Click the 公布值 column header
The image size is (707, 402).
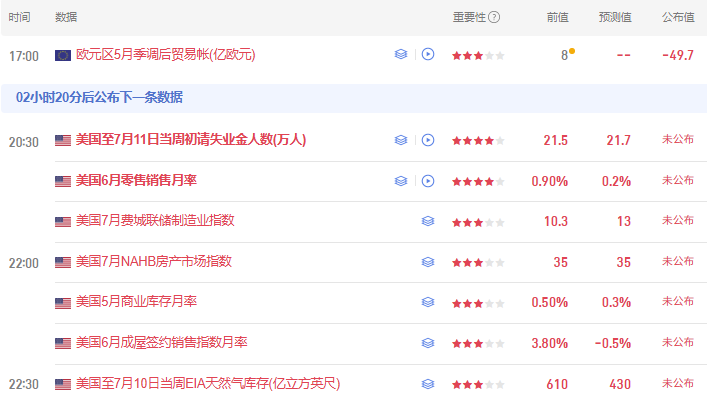[678, 17]
